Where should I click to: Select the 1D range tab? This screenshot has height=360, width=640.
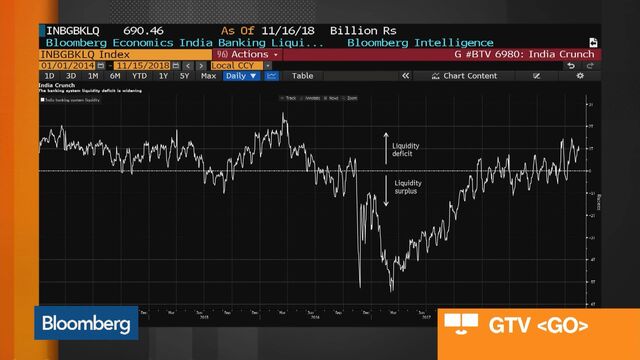tap(49, 76)
